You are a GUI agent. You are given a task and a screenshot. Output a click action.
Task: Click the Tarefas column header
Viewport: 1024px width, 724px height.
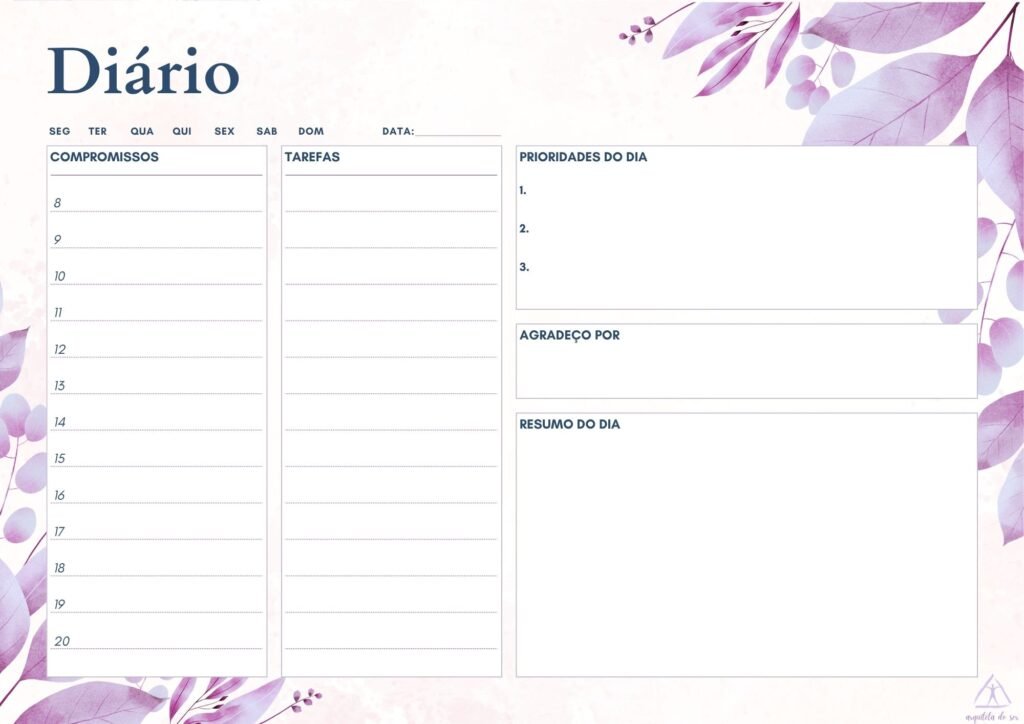click(312, 157)
